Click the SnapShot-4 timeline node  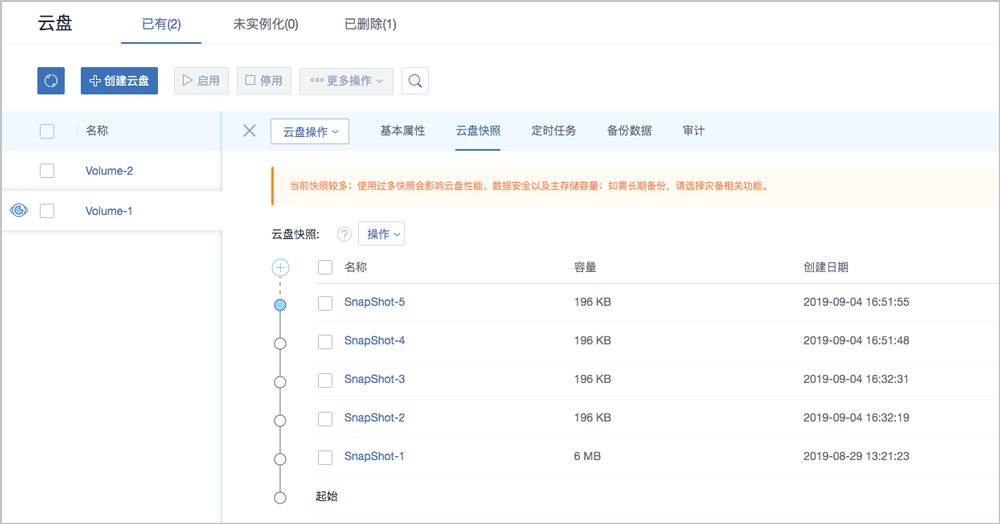pos(280,343)
